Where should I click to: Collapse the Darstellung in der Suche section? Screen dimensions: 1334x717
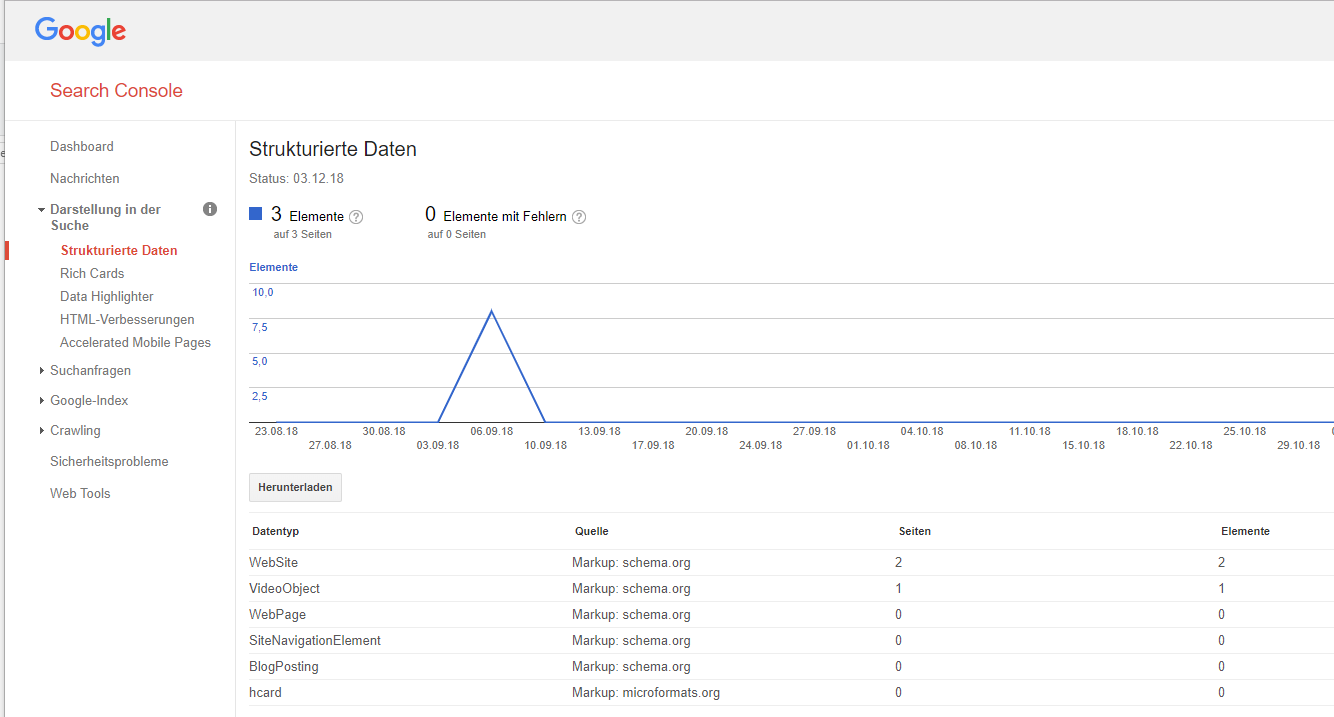click(x=41, y=210)
